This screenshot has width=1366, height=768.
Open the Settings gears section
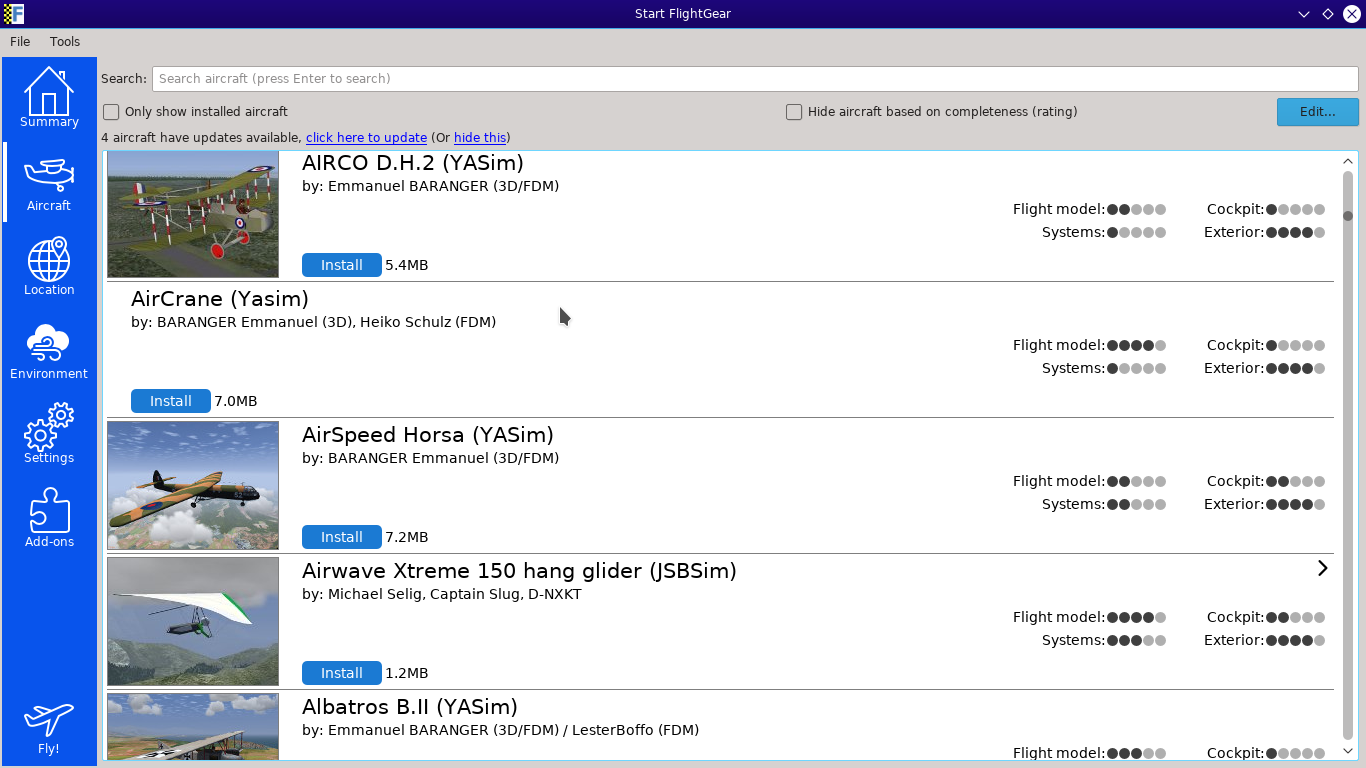click(x=49, y=434)
